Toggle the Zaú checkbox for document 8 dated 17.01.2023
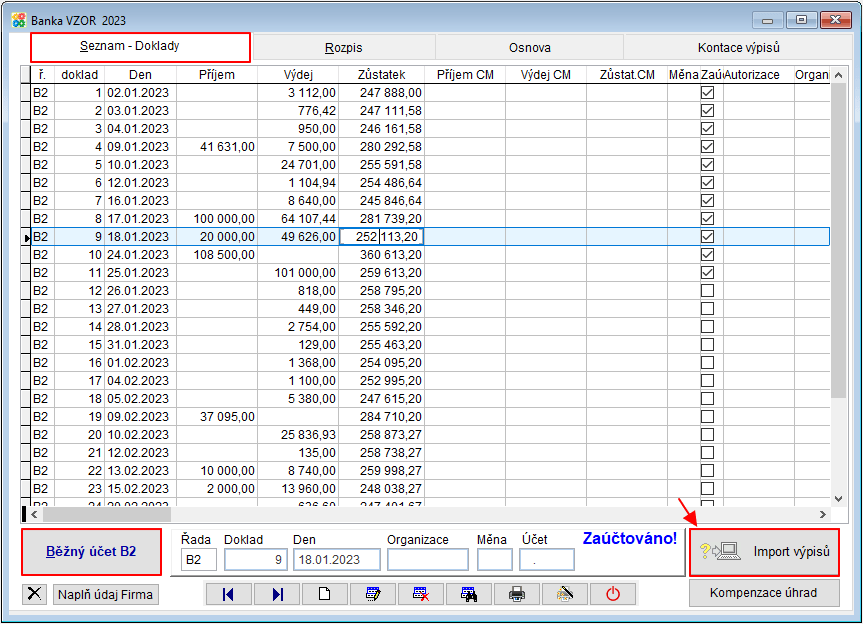 pyautogui.click(x=707, y=218)
